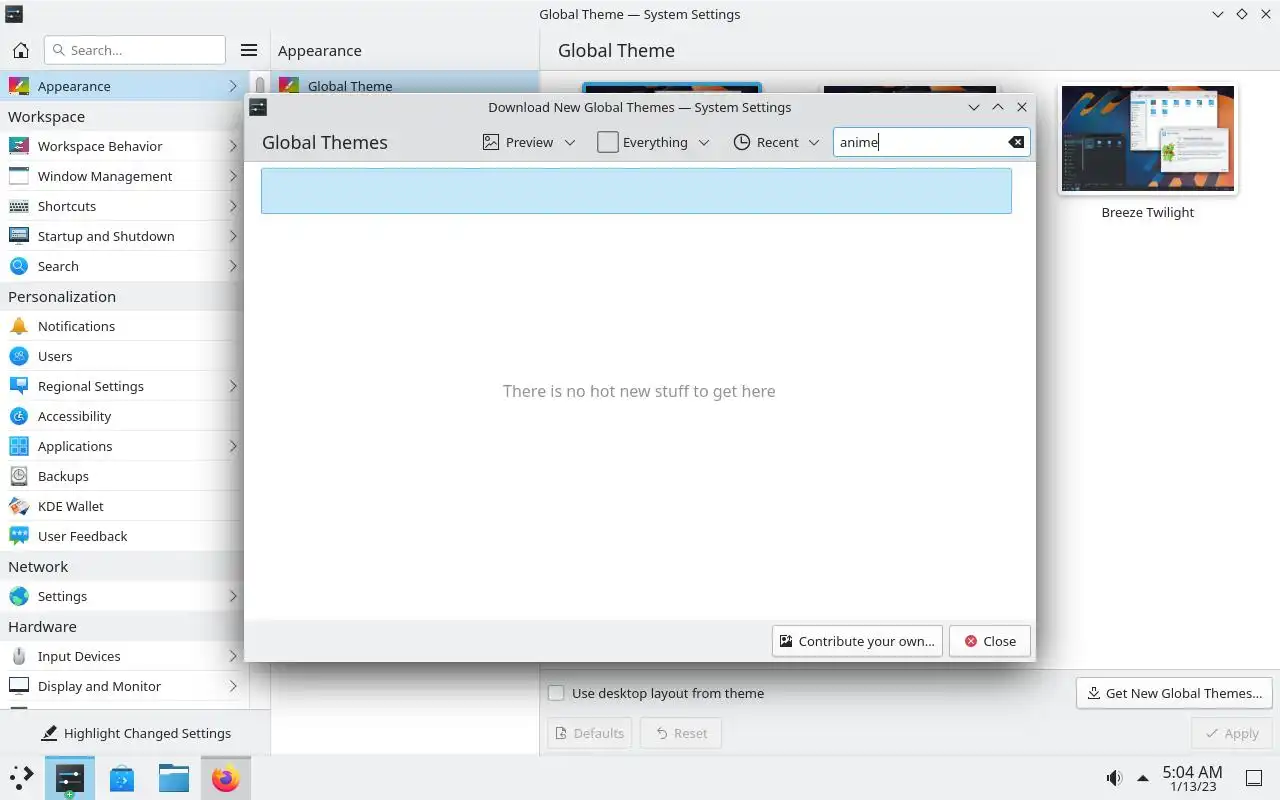Open Dolphin file manager from taskbar
This screenshot has width=1280, height=800.
[x=174, y=777]
